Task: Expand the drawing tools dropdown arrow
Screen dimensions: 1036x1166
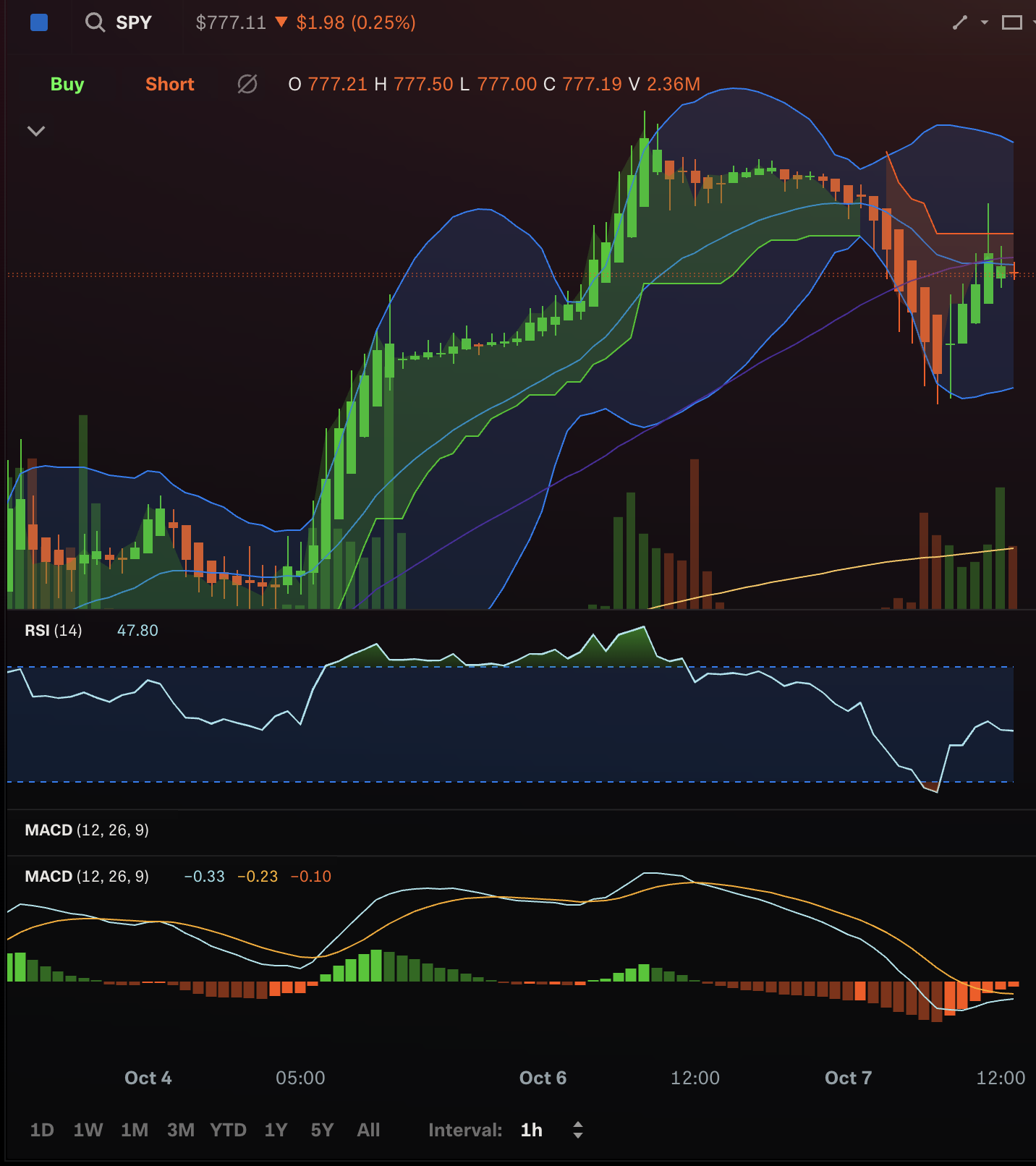Action: point(984,22)
